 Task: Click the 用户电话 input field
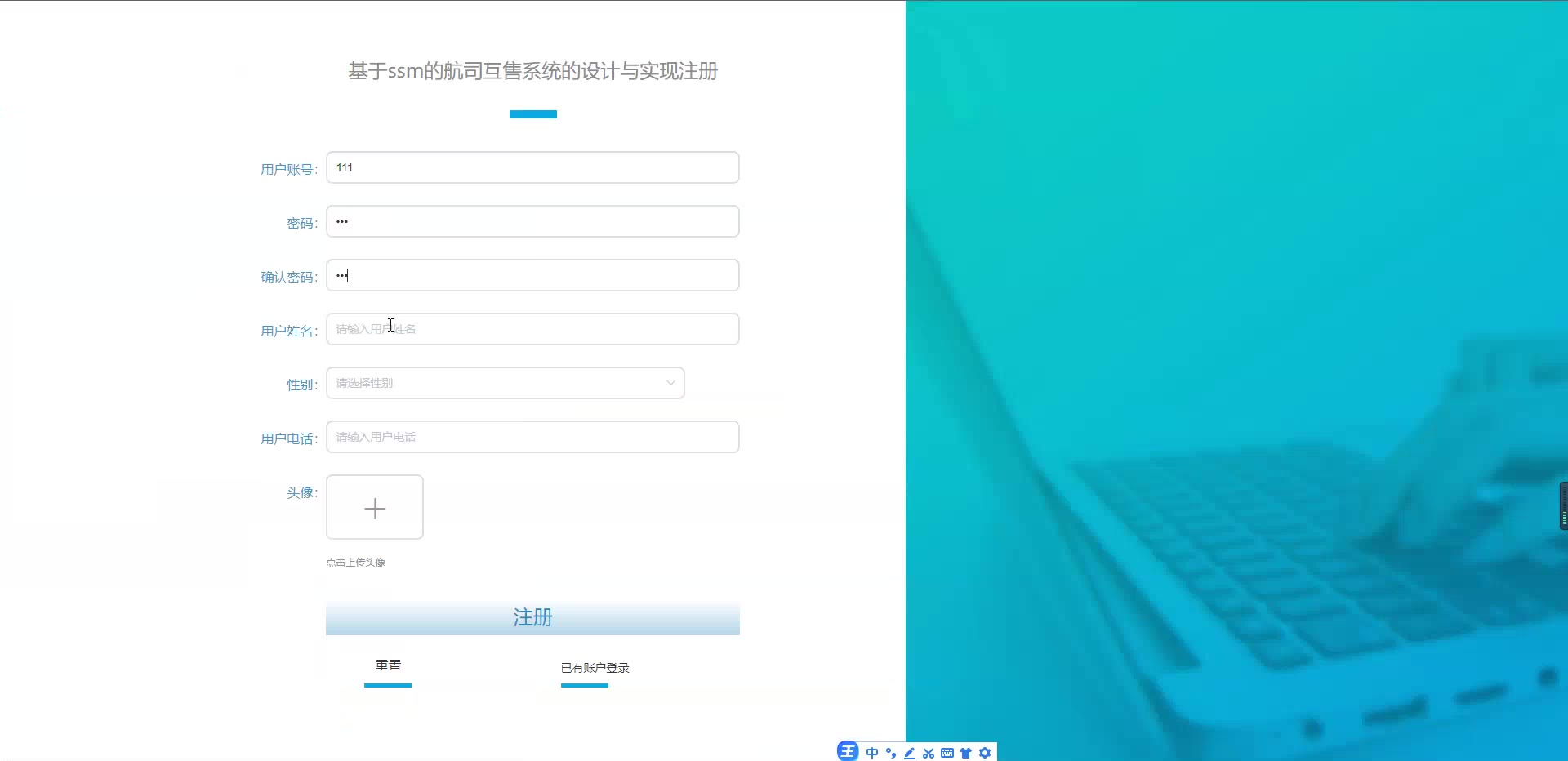coord(532,437)
